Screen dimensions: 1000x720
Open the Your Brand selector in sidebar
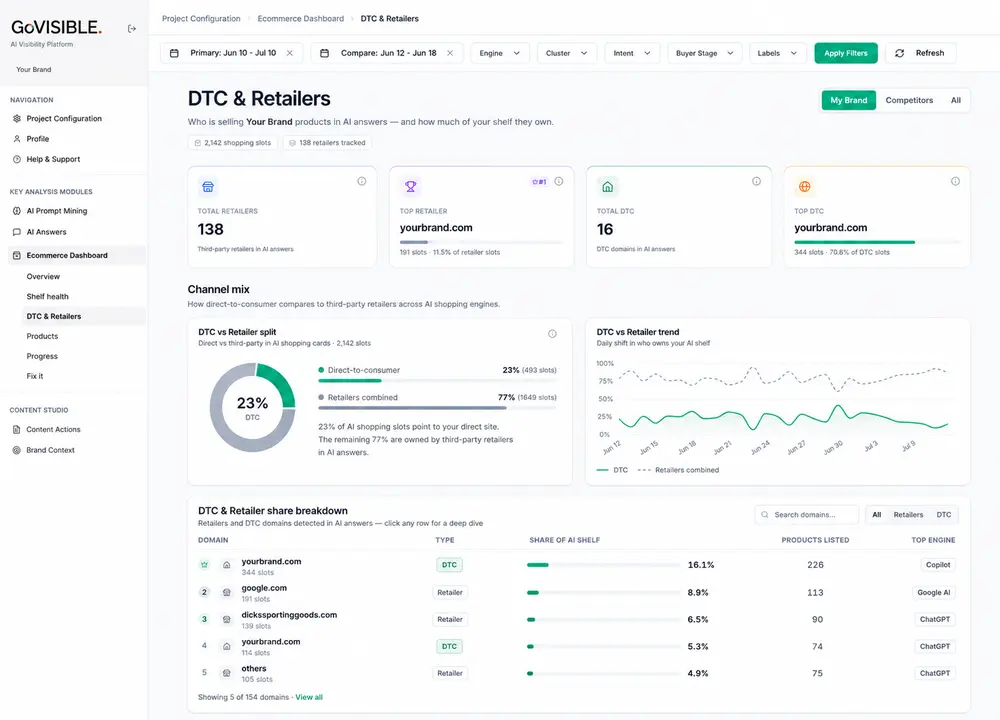34,70
